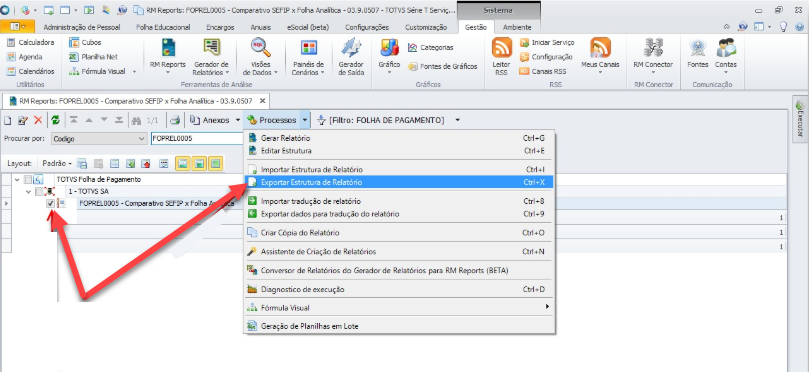The width and height of the screenshot is (809, 372).
Task: Click the lightbulb icon in title area
Action: pos(784,27)
